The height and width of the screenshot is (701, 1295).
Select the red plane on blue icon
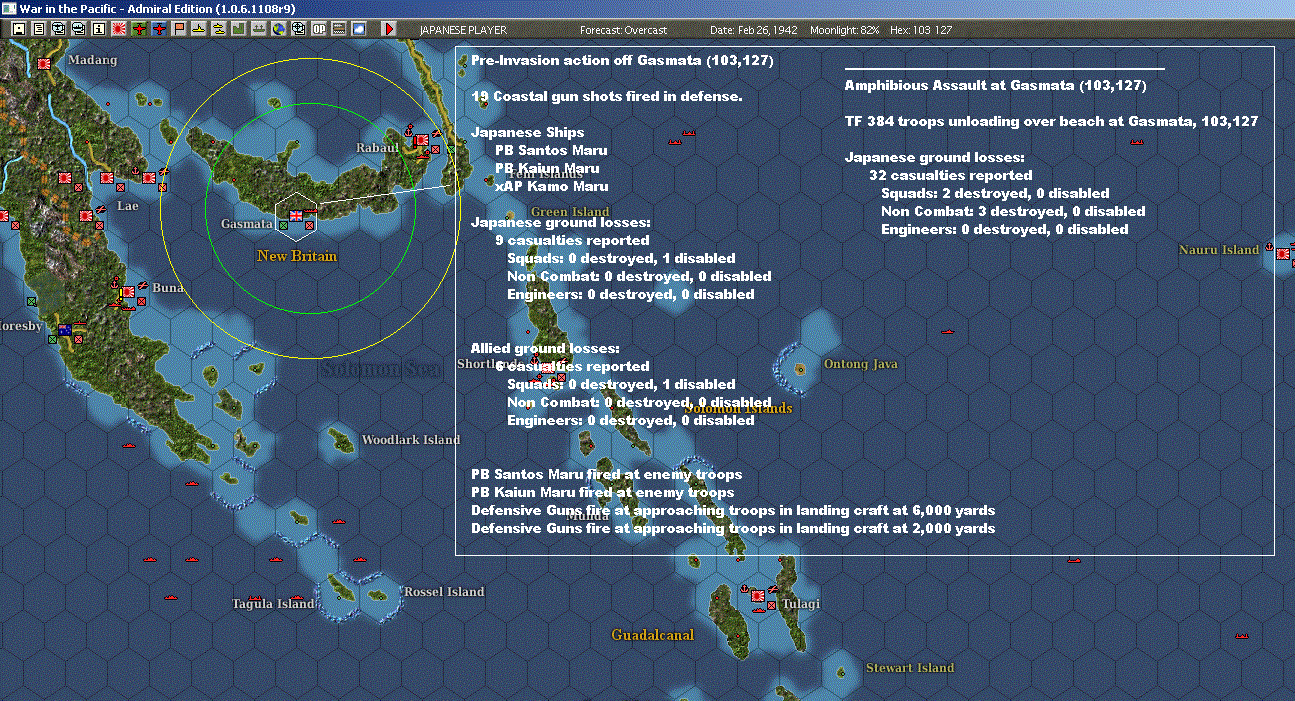159,29
